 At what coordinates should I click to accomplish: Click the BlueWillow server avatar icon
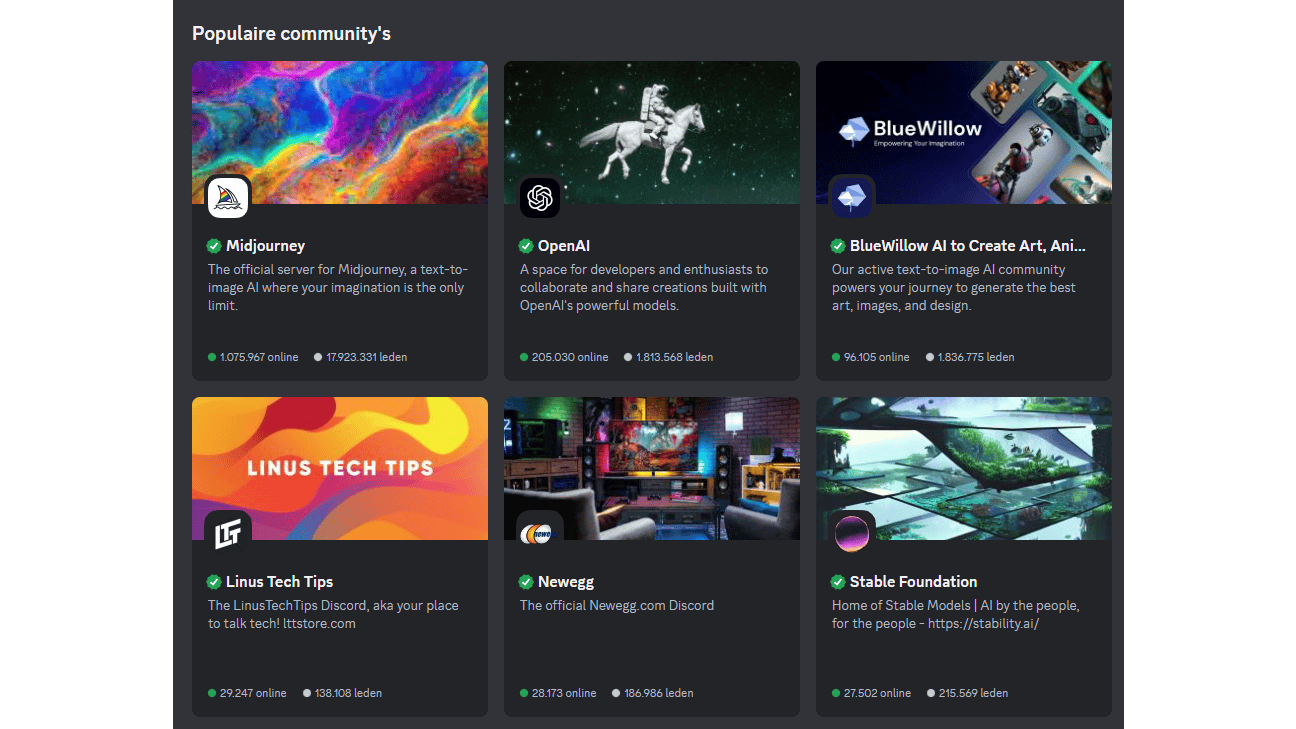pos(852,198)
